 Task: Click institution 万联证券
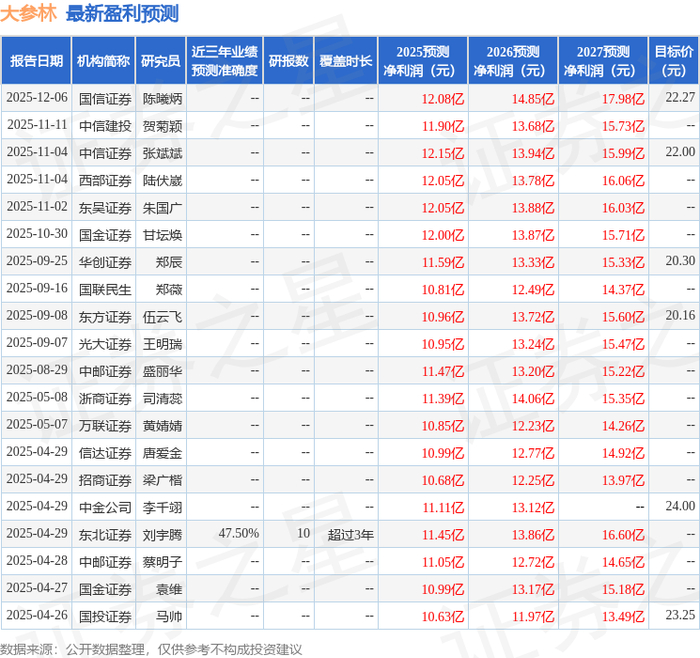click(x=105, y=425)
